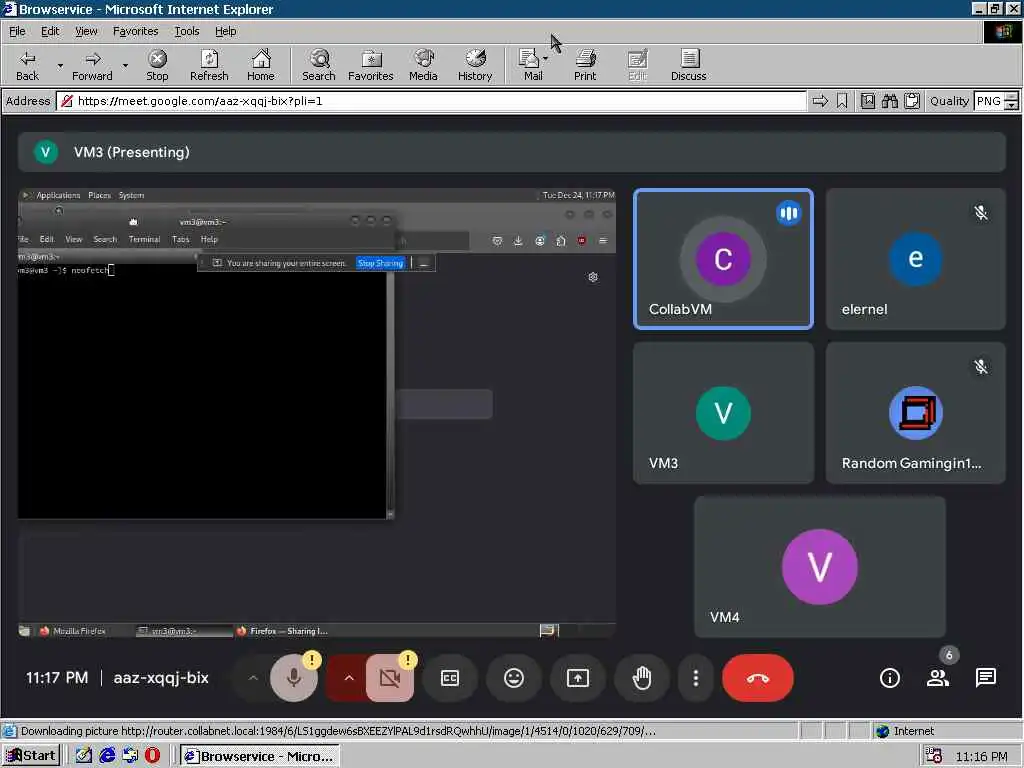
Task: Refresh the current page
Action: (209, 65)
